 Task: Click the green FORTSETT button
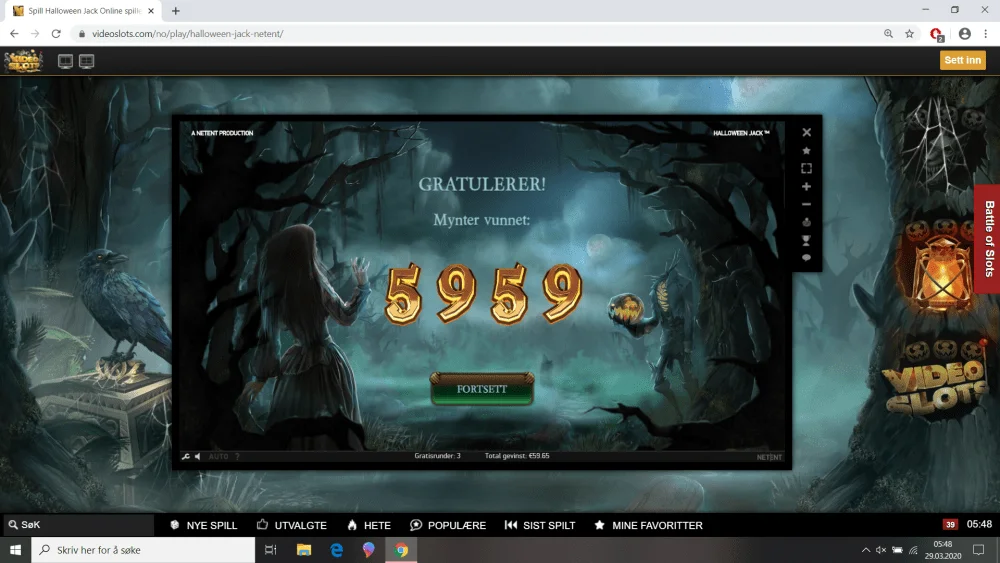(x=482, y=388)
